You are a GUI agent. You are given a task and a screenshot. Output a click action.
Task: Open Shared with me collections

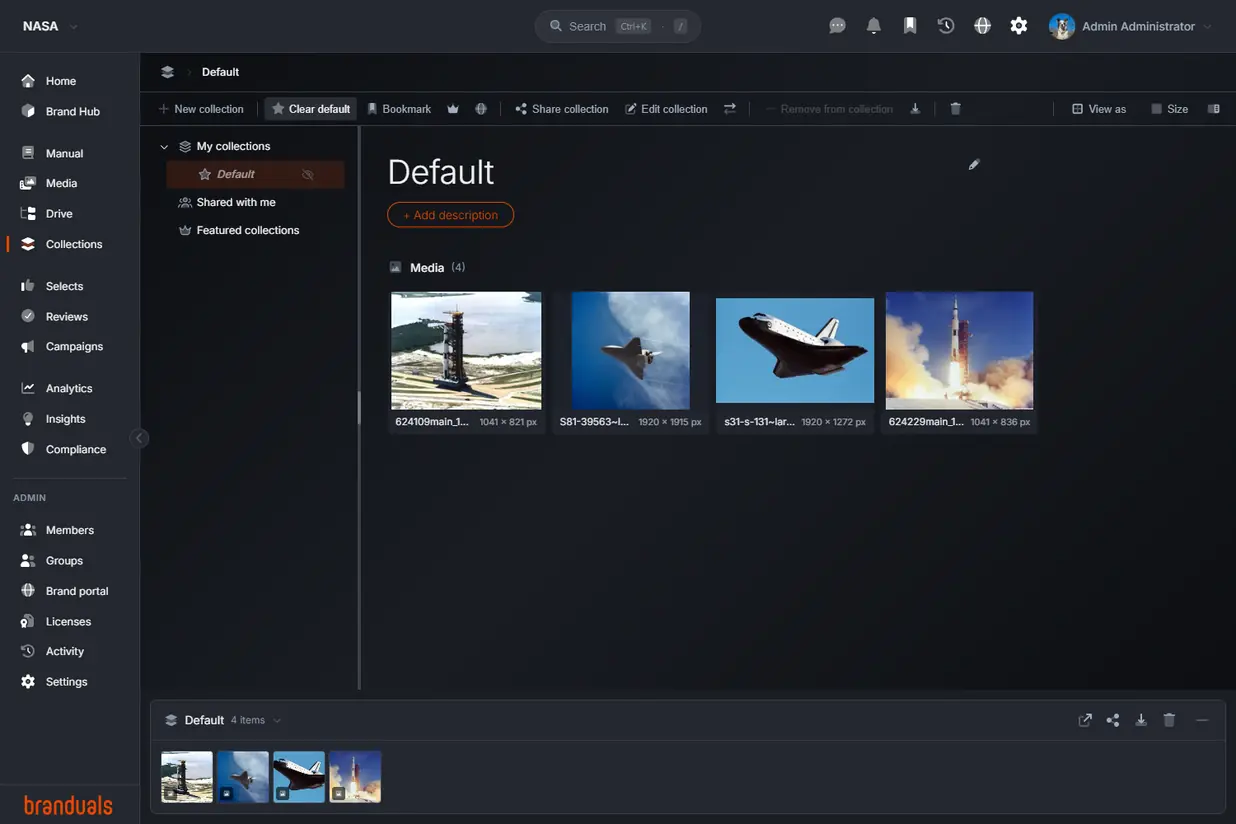pyautogui.click(x=235, y=202)
